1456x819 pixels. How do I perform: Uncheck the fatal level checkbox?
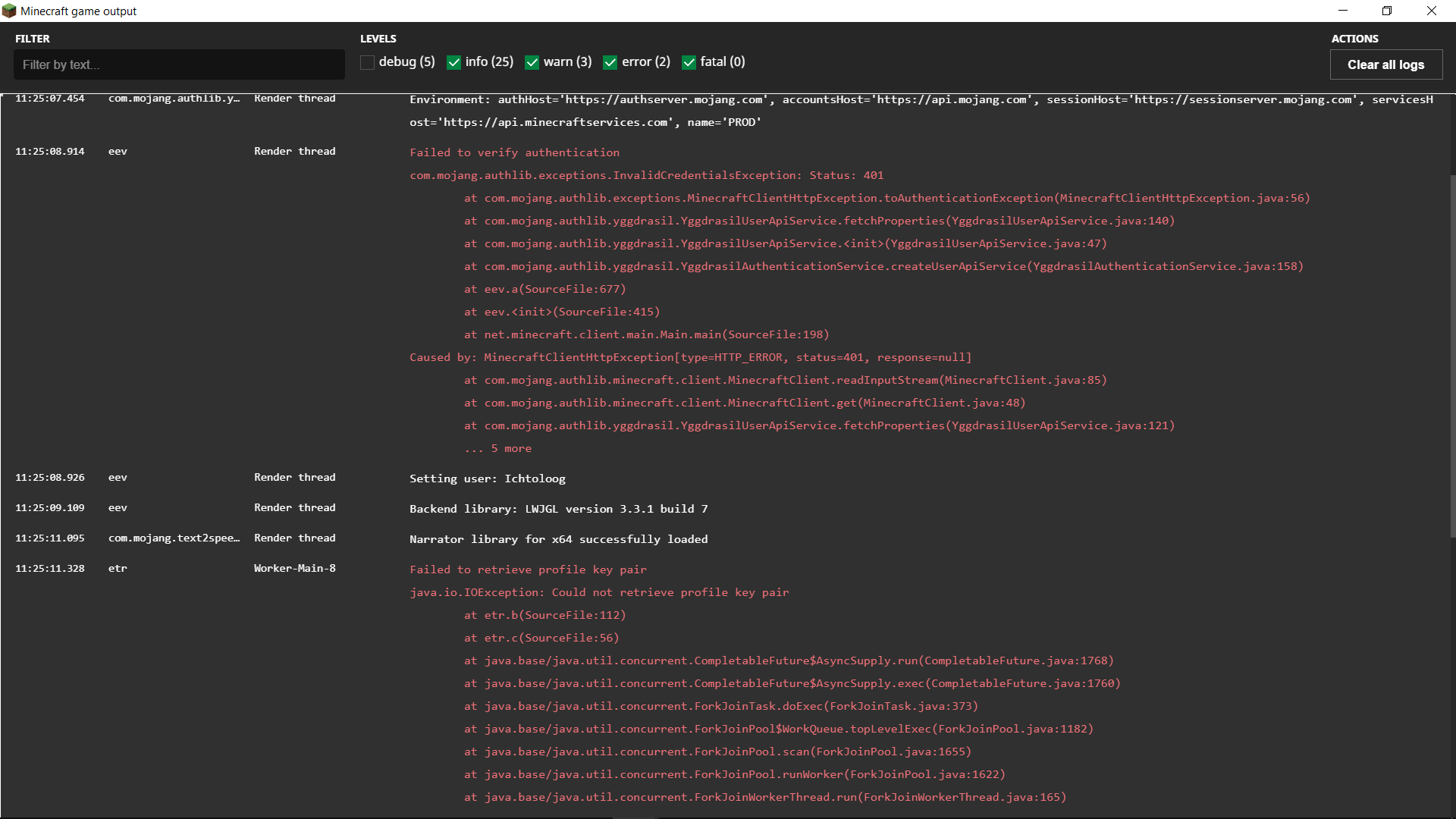689,62
